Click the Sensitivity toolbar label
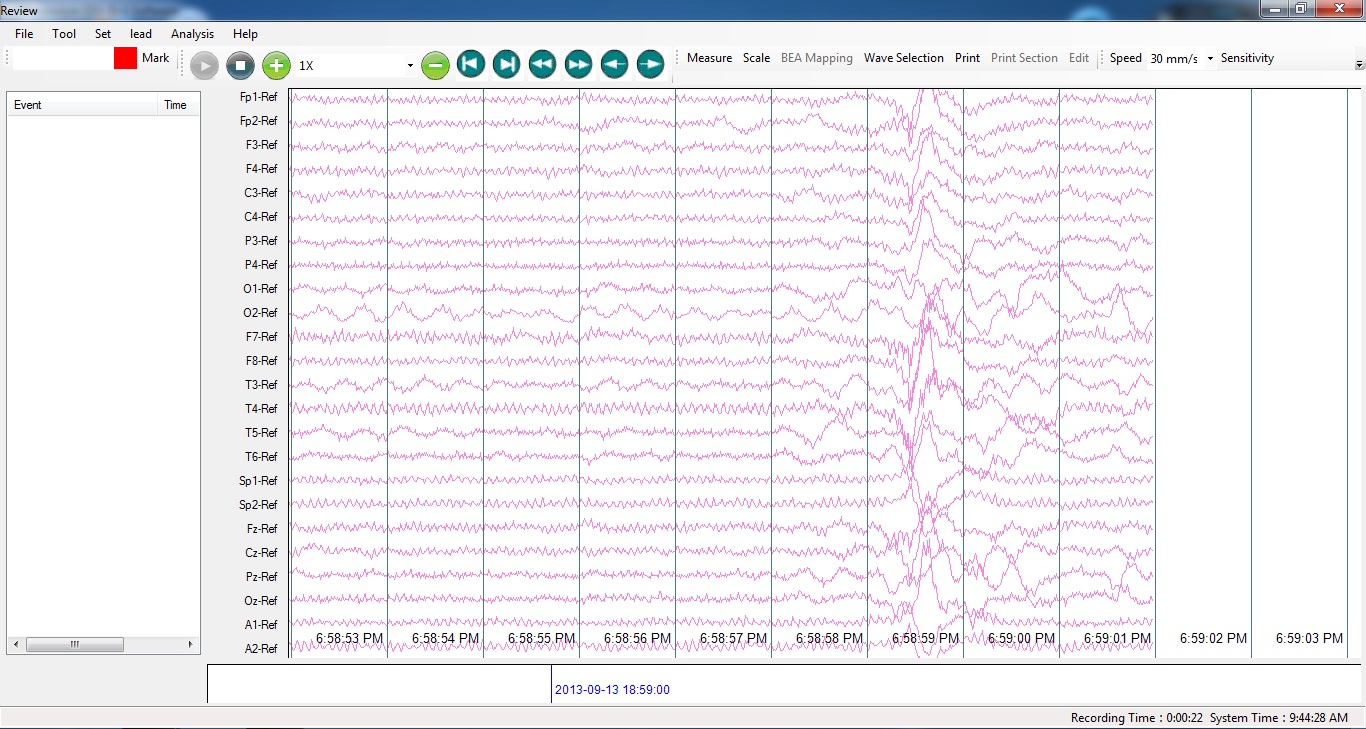This screenshot has height=729, width=1366. coord(1248,58)
